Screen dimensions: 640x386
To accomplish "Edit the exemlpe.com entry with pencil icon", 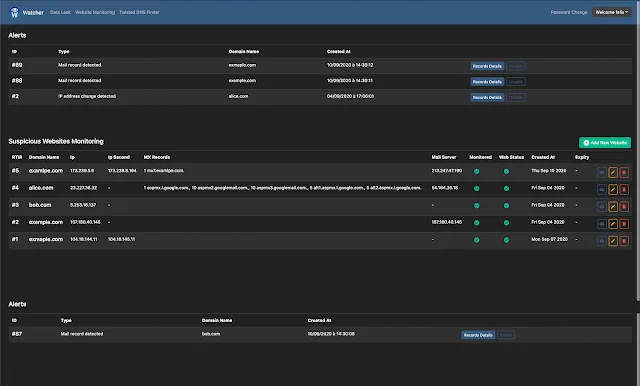I will coord(613,172).
